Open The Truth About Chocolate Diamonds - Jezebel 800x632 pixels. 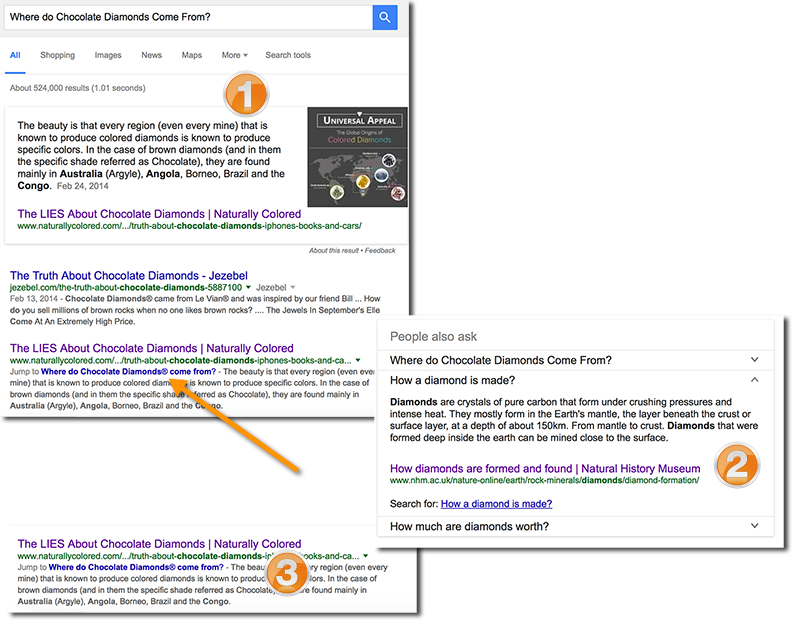[129, 275]
